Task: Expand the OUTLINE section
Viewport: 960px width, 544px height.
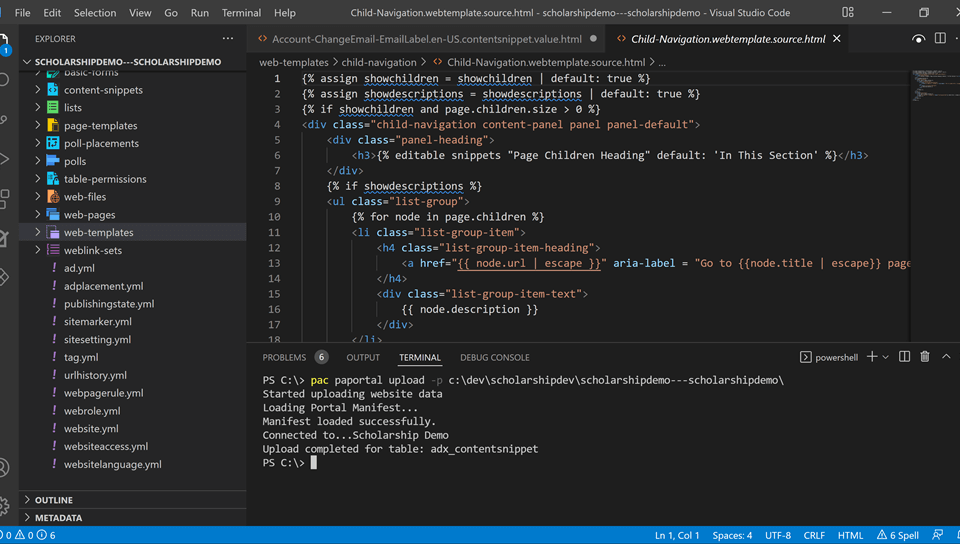Action: click(x=54, y=500)
